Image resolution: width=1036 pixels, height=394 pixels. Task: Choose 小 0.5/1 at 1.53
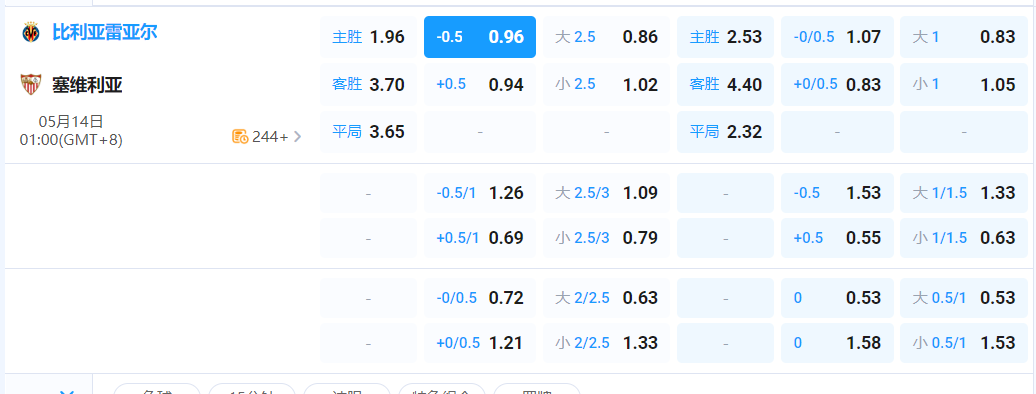coord(964,343)
